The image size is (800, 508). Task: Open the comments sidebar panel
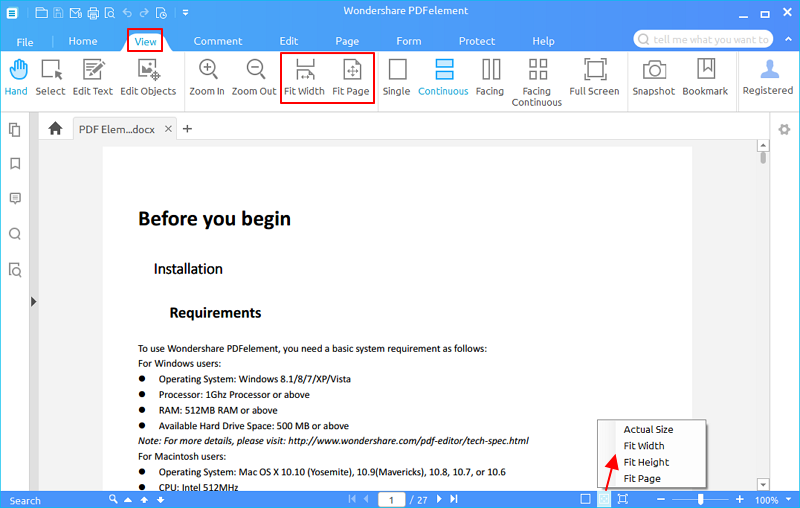coord(15,198)
